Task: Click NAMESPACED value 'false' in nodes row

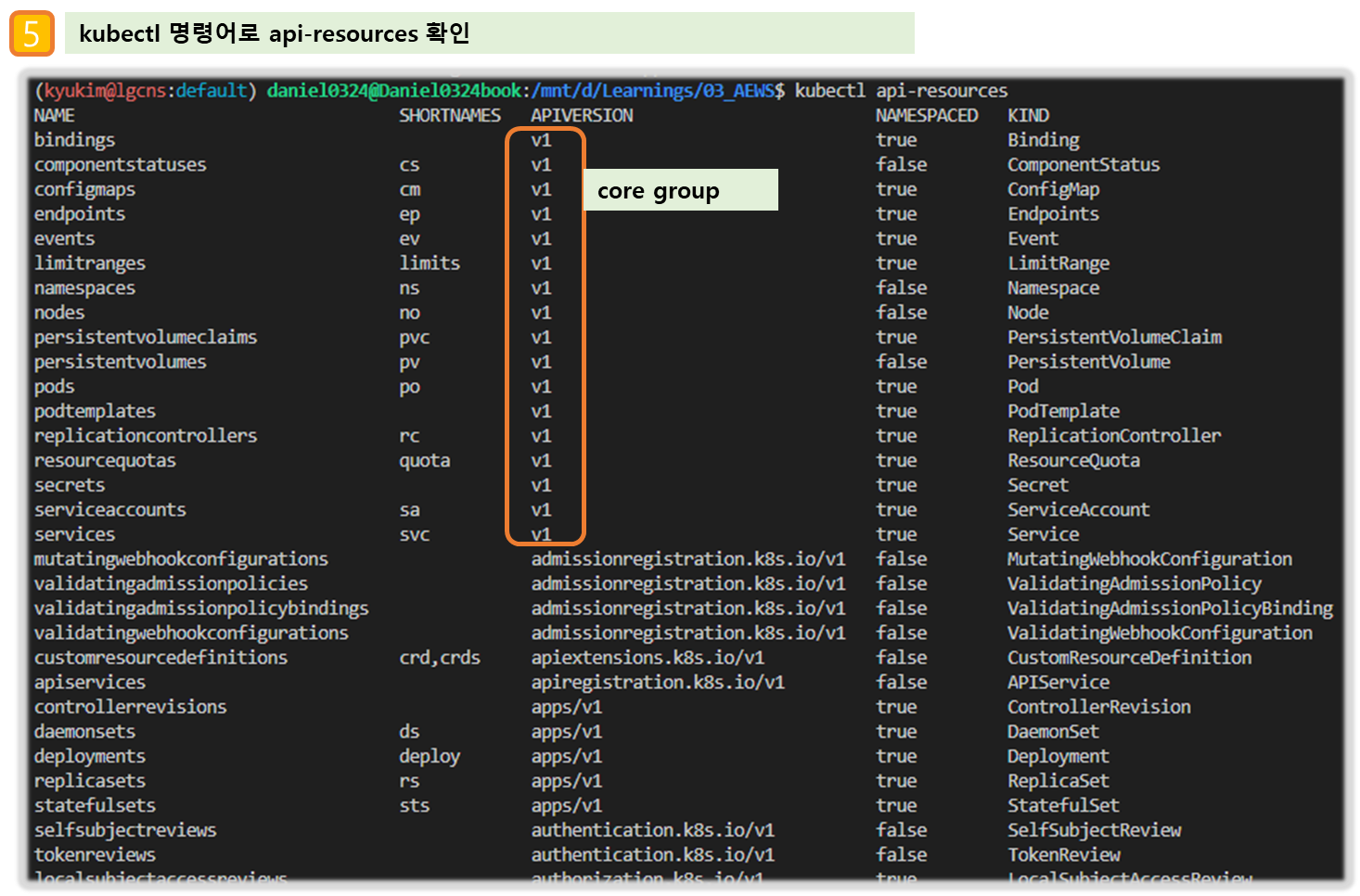Action: coord(902,313)
